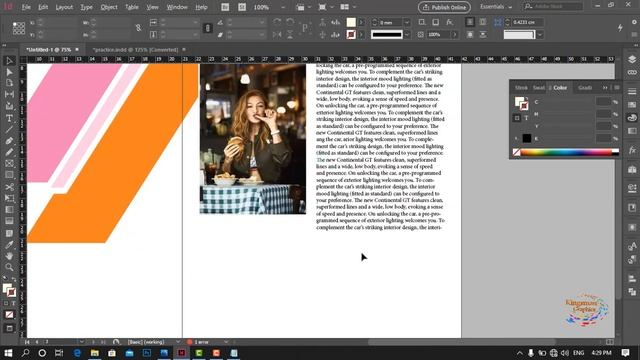Open the page number dropdown in status bar
The image size is (640, 360).
[82, 342]
